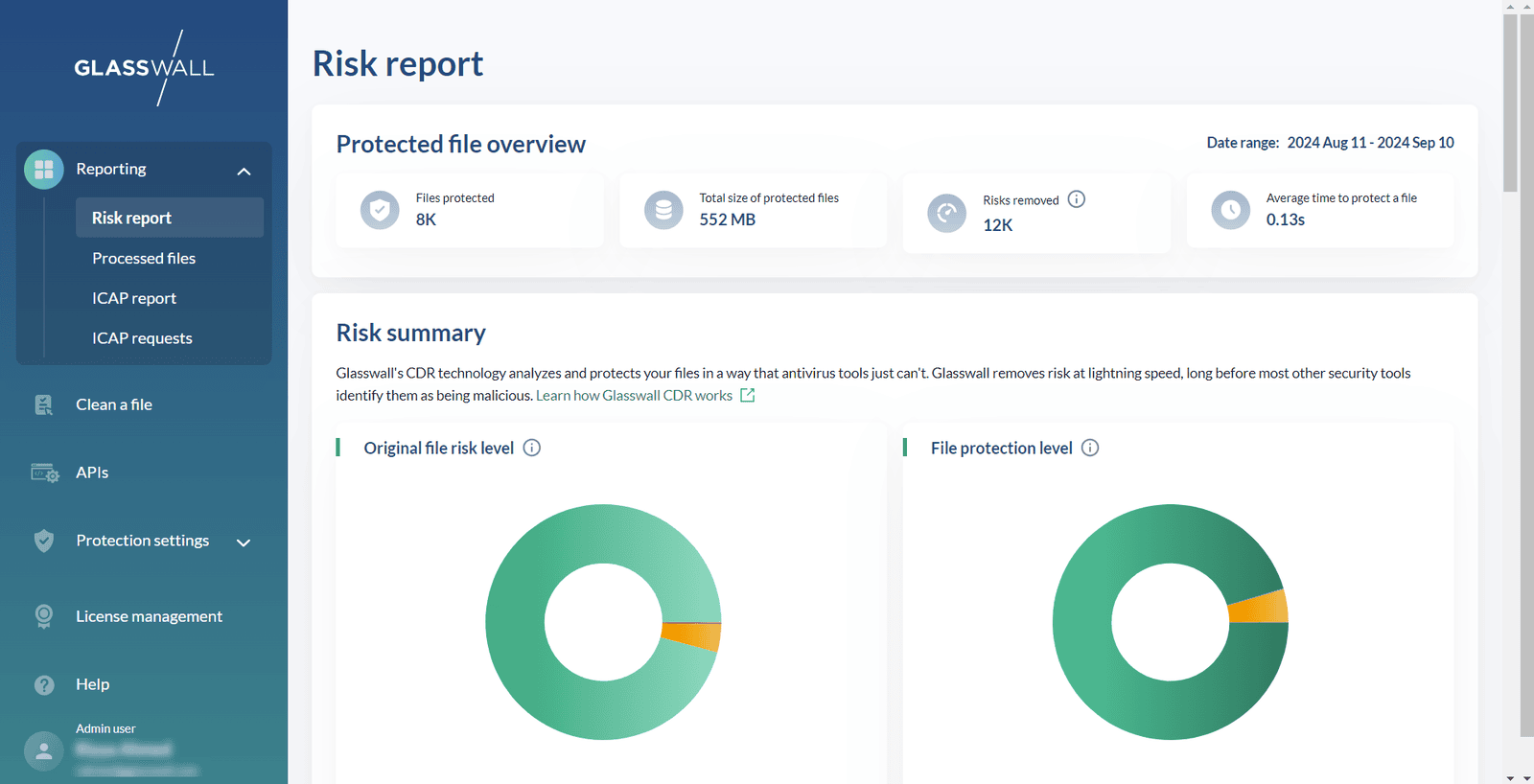Click the Reporting grid icon
This screenshot has height=784, width=1534.
[x=44, y=170]
